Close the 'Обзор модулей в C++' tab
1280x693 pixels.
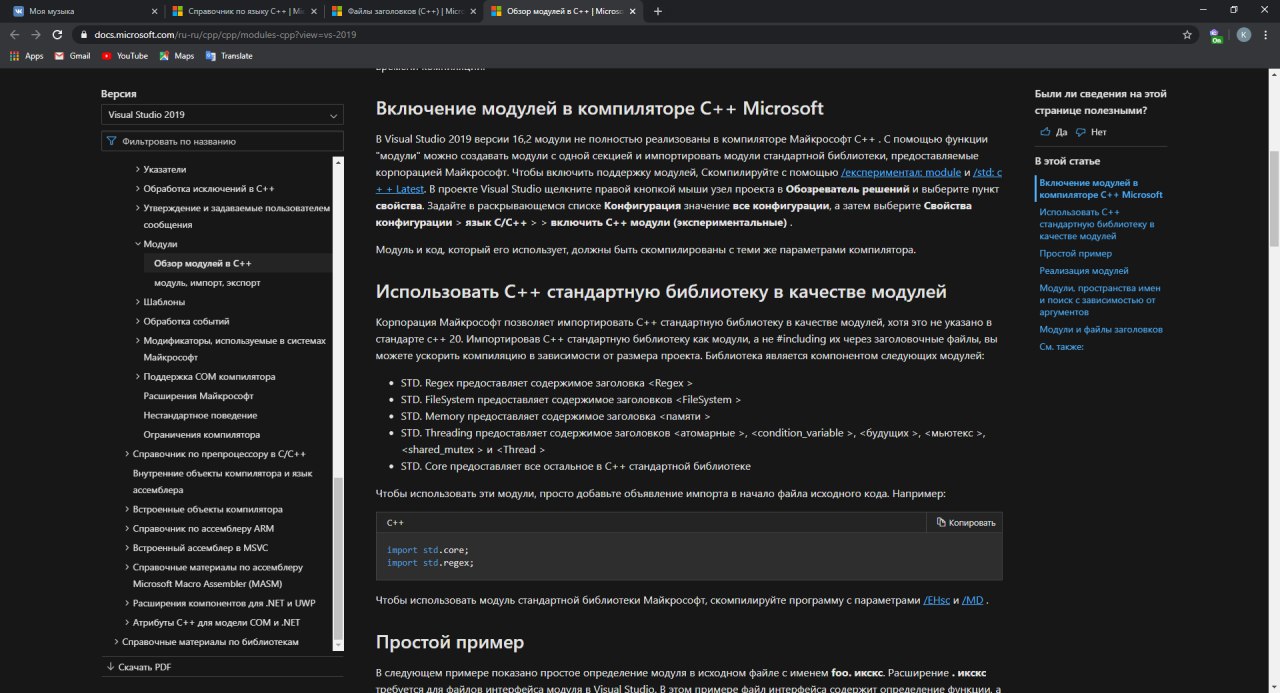[x=633, y=11]
